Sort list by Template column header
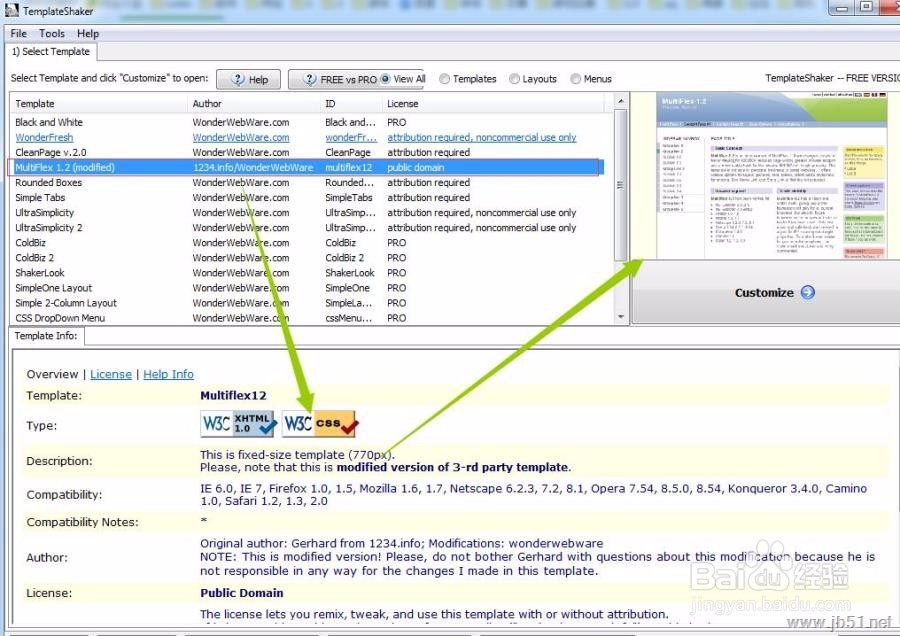This screenshot has width=900, height=636. [x=98, y=104]
